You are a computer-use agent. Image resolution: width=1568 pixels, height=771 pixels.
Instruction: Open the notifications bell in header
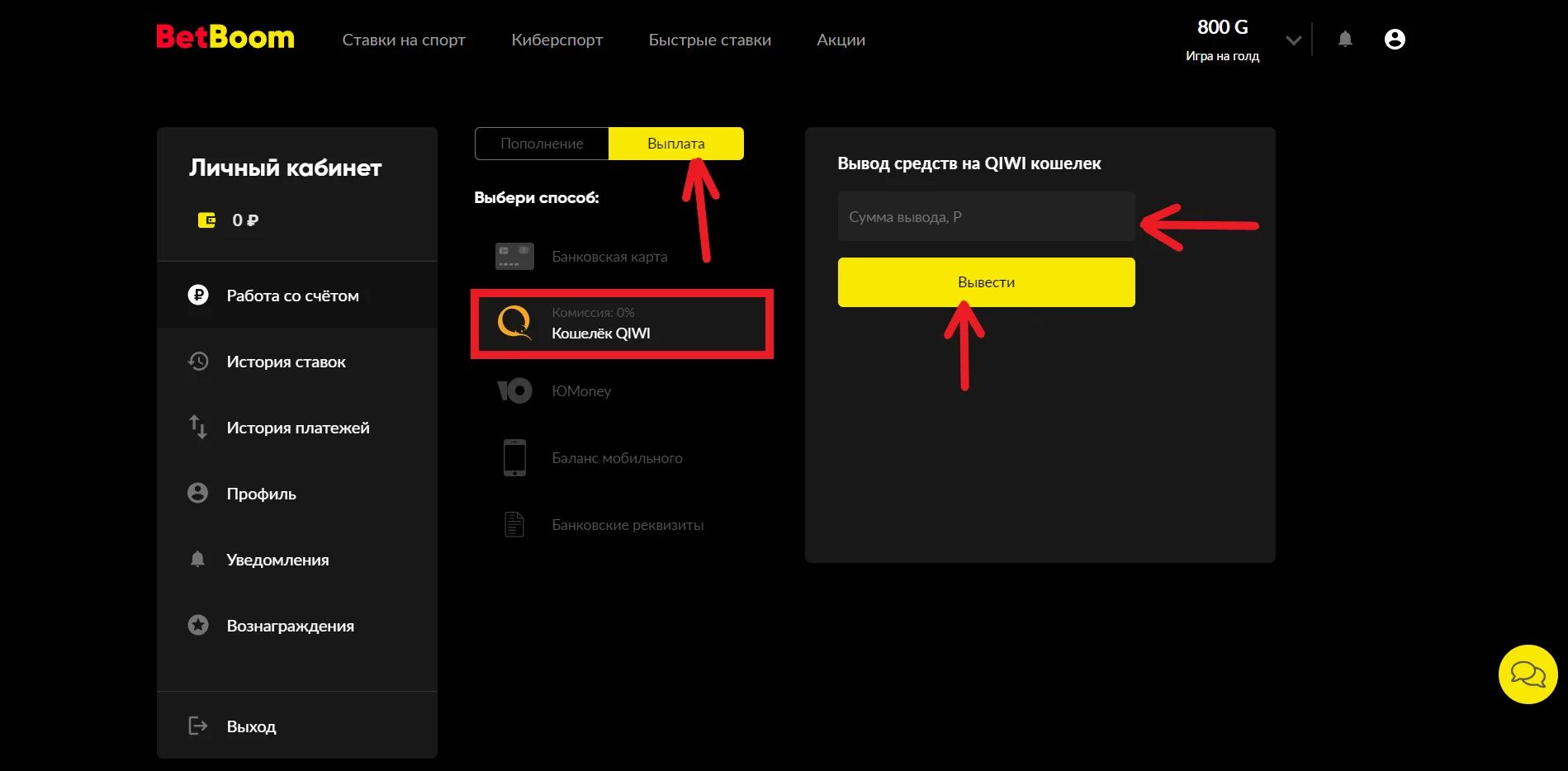click(x=1345, y=39)
